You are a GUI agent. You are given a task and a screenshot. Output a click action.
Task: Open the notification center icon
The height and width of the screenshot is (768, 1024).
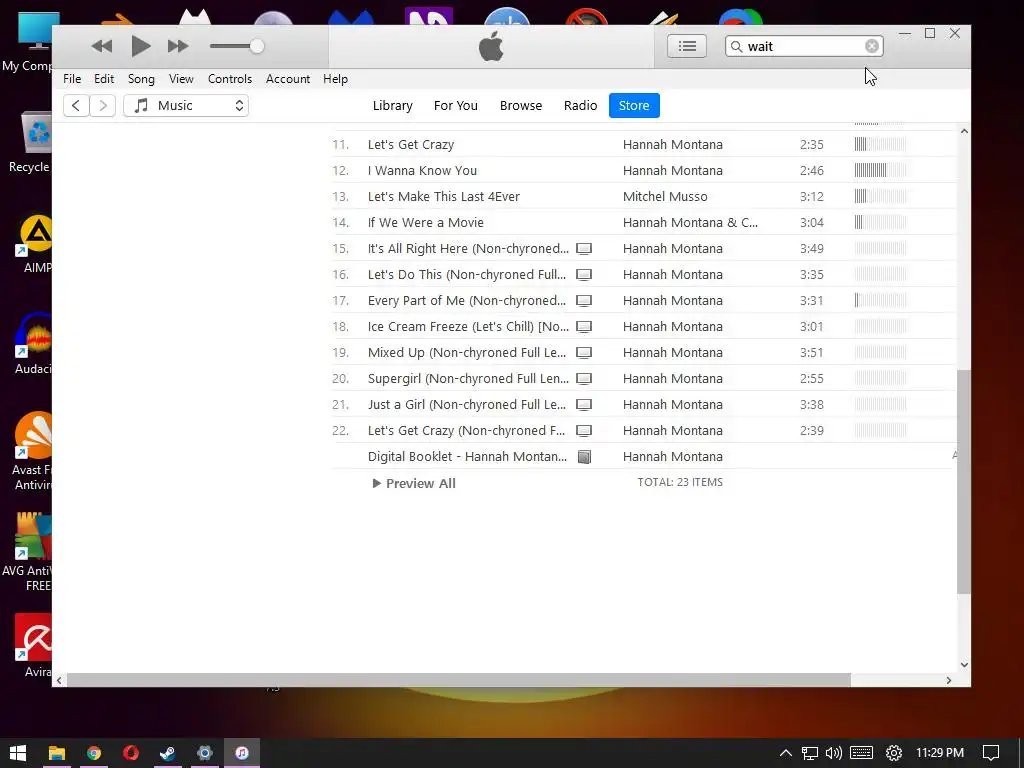point(991,753)
